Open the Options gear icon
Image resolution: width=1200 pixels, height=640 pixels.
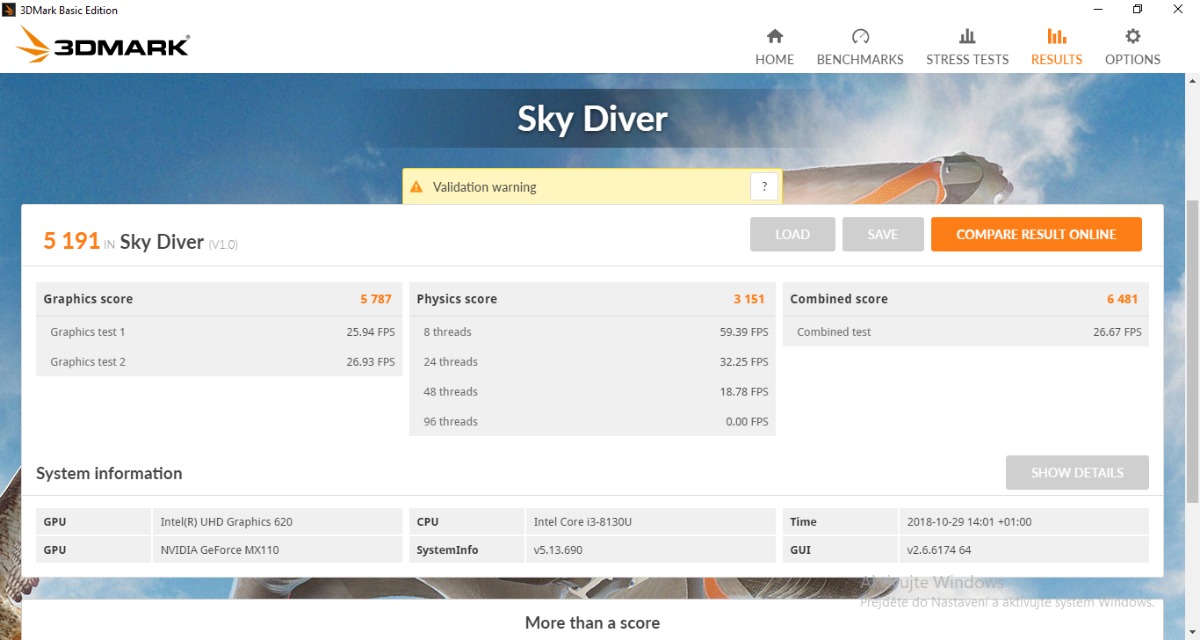click(x=1132, y=37)
